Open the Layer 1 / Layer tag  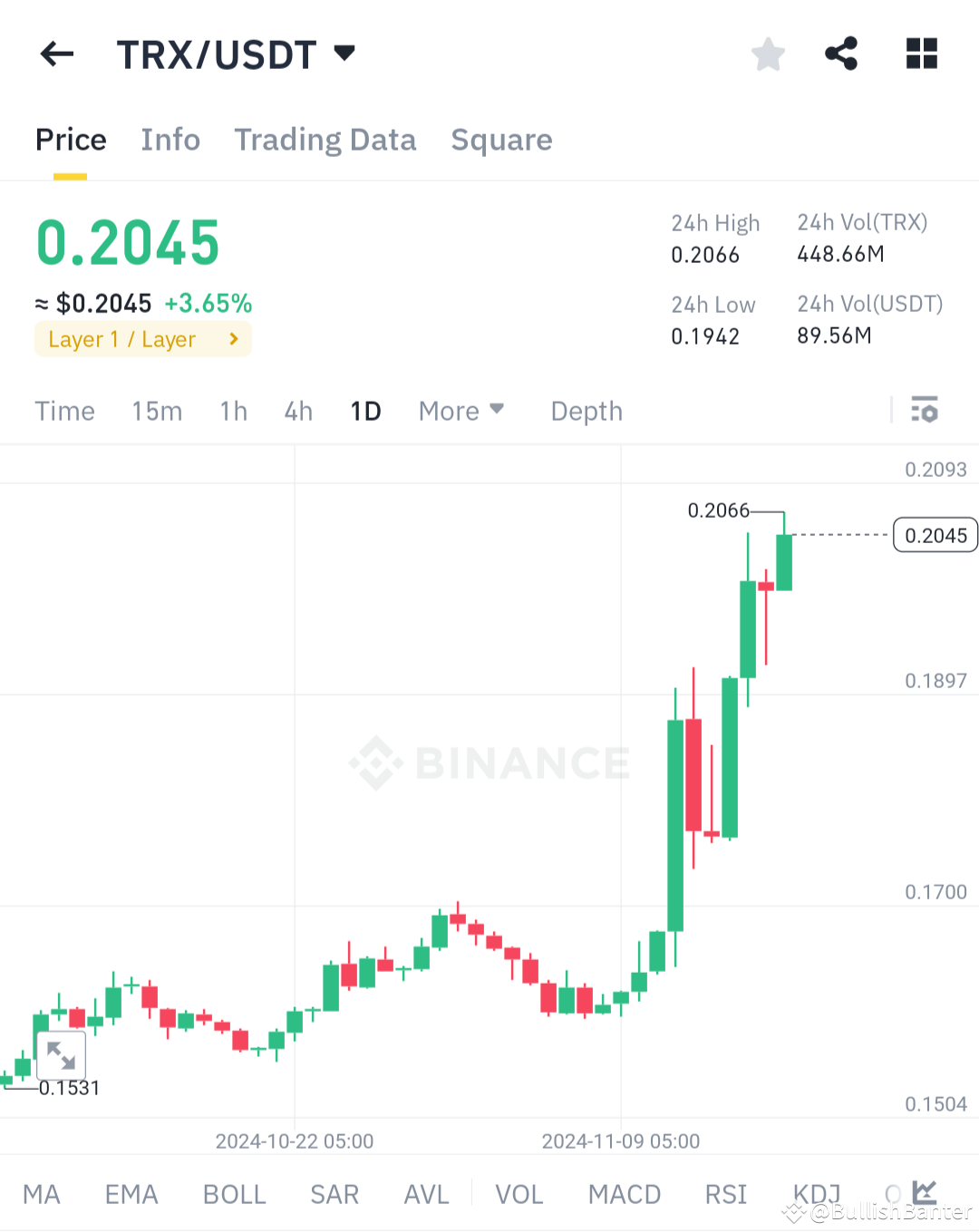[142, 339]
